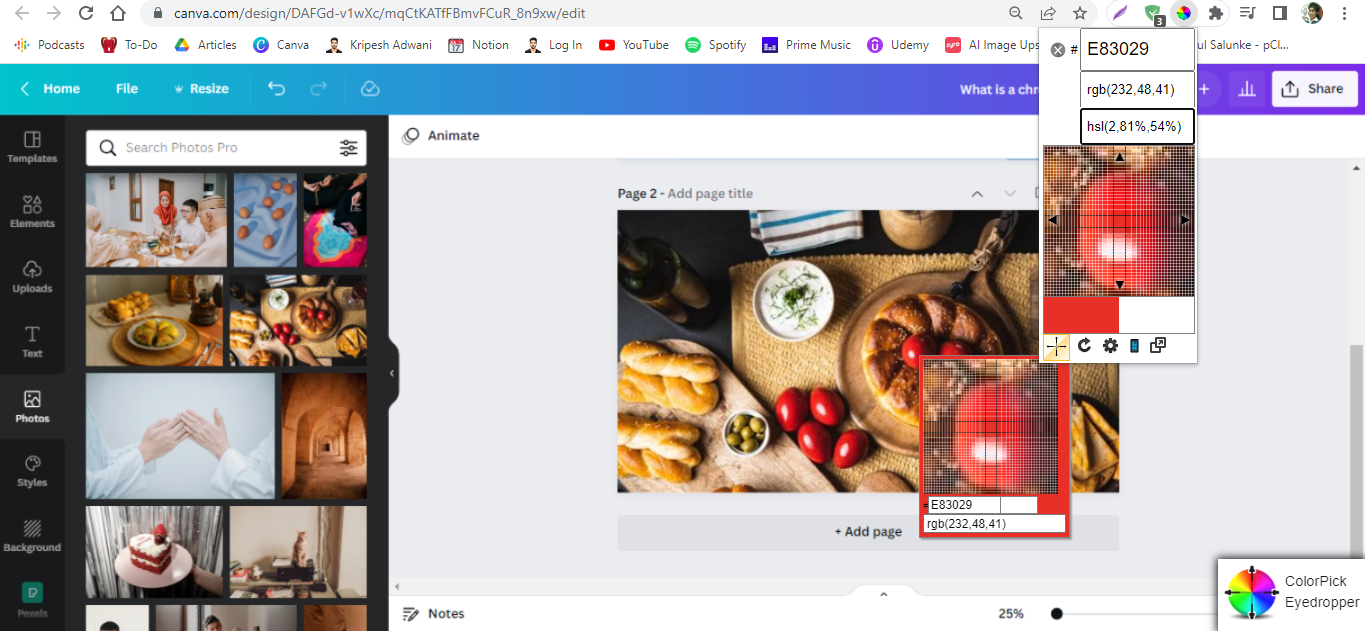The height and width of the screenshot is (631, 1365).
Task: Open the Resize menu
Action: pyautogui.click(x=201, y=89)
